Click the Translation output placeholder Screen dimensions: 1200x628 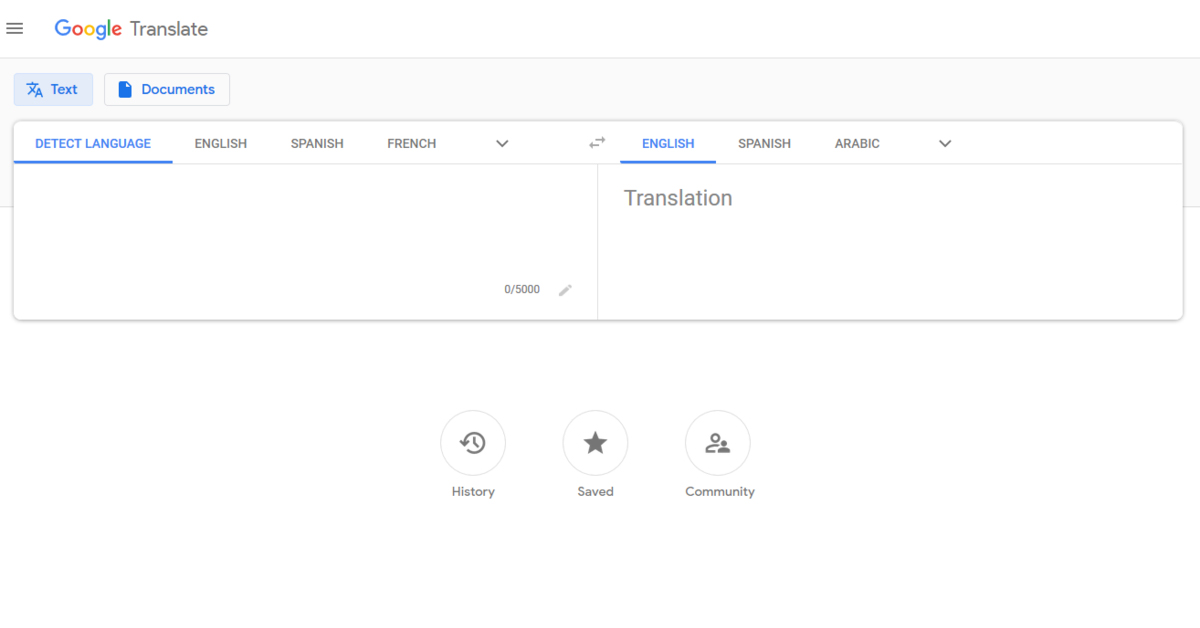click(678, 198)
